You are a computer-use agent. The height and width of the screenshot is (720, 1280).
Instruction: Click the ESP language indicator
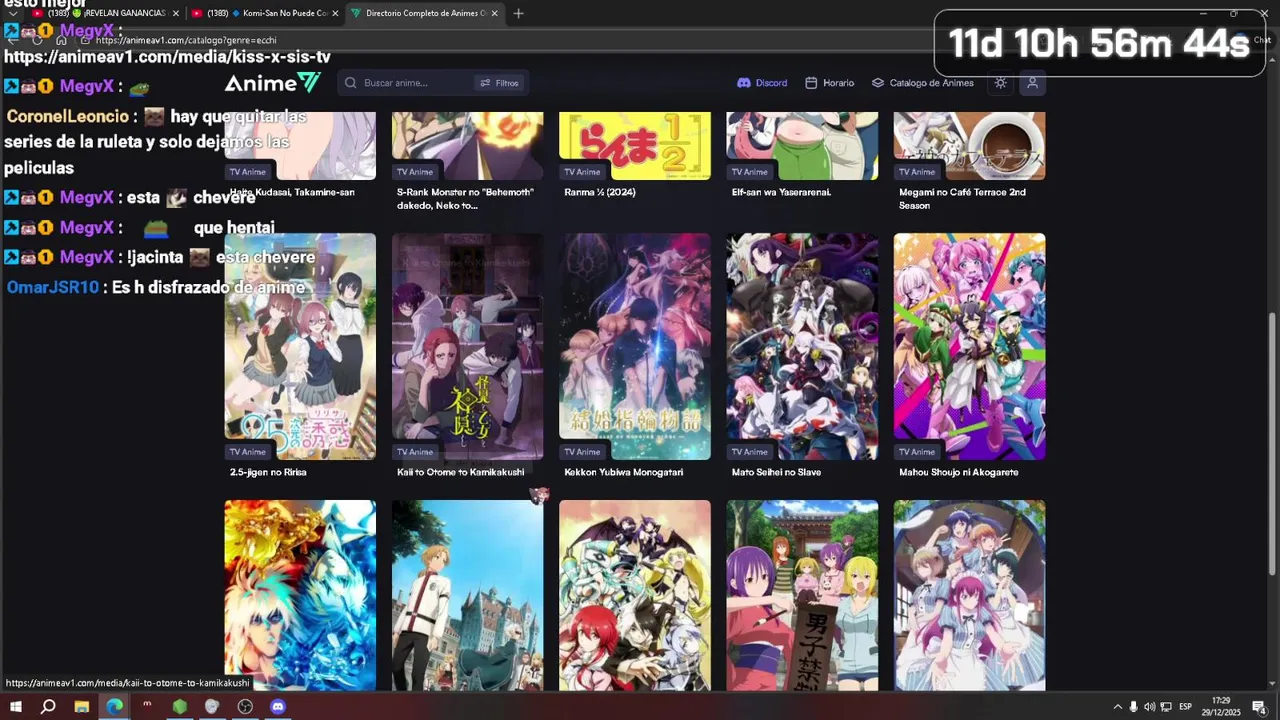1185,707
